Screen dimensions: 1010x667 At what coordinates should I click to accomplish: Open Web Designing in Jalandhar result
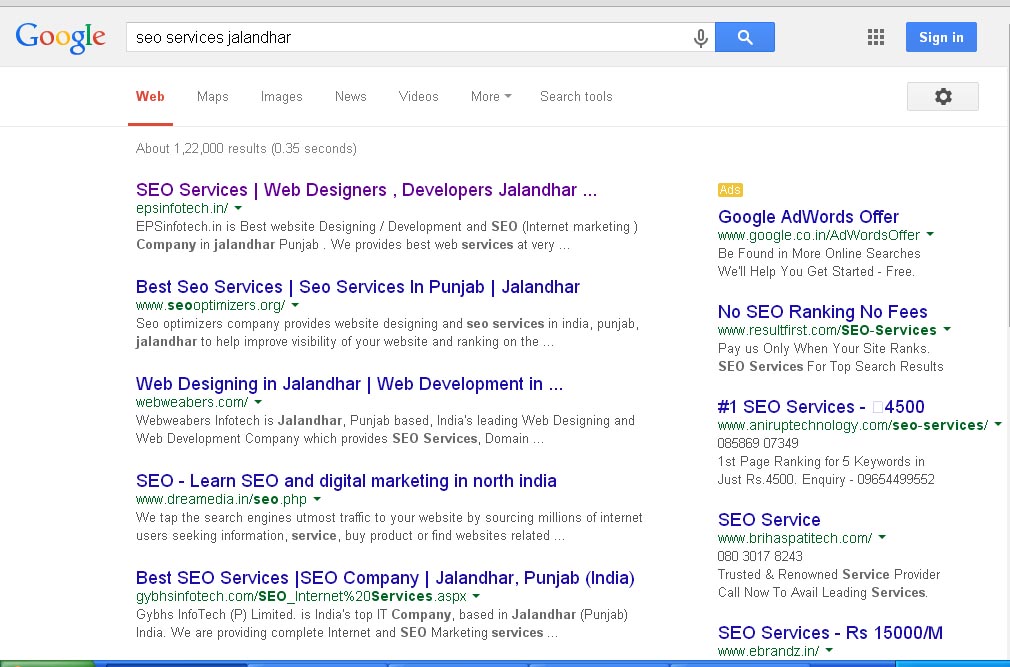(349, 384)
